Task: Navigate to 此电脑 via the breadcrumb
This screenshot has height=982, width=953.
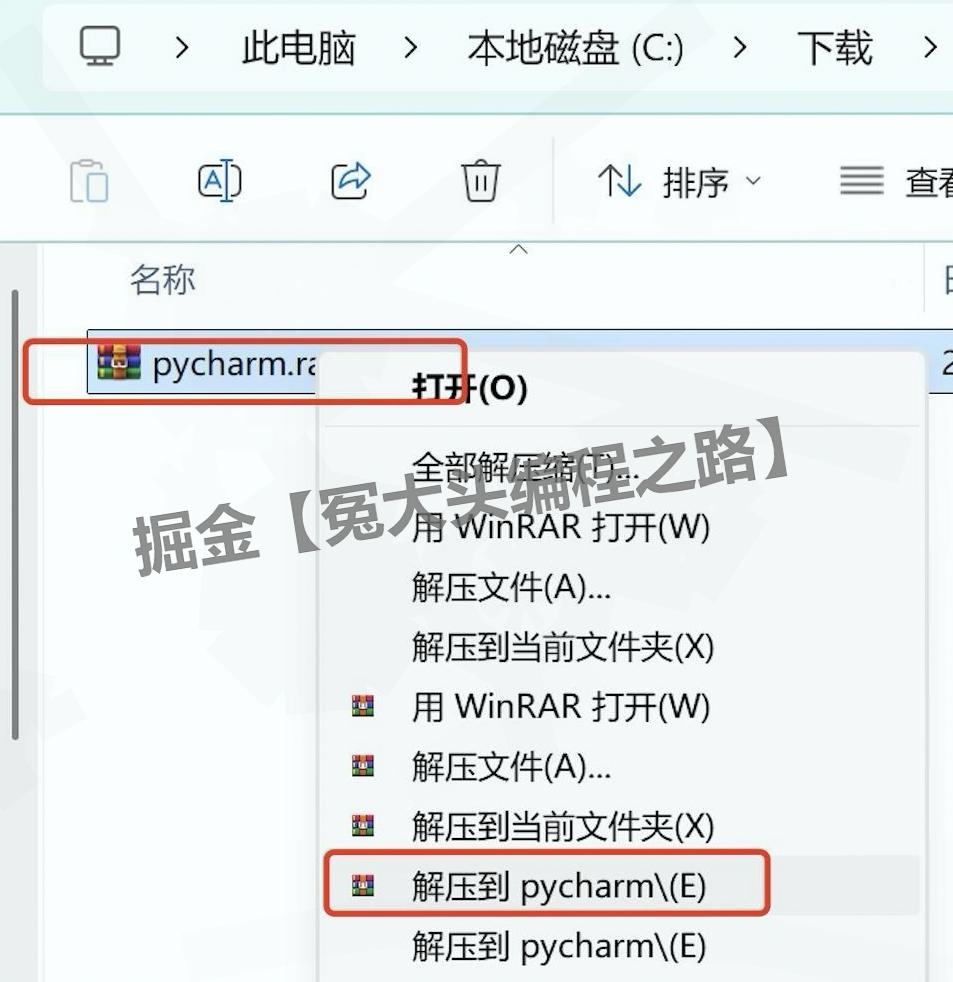Action: [296, 47]
